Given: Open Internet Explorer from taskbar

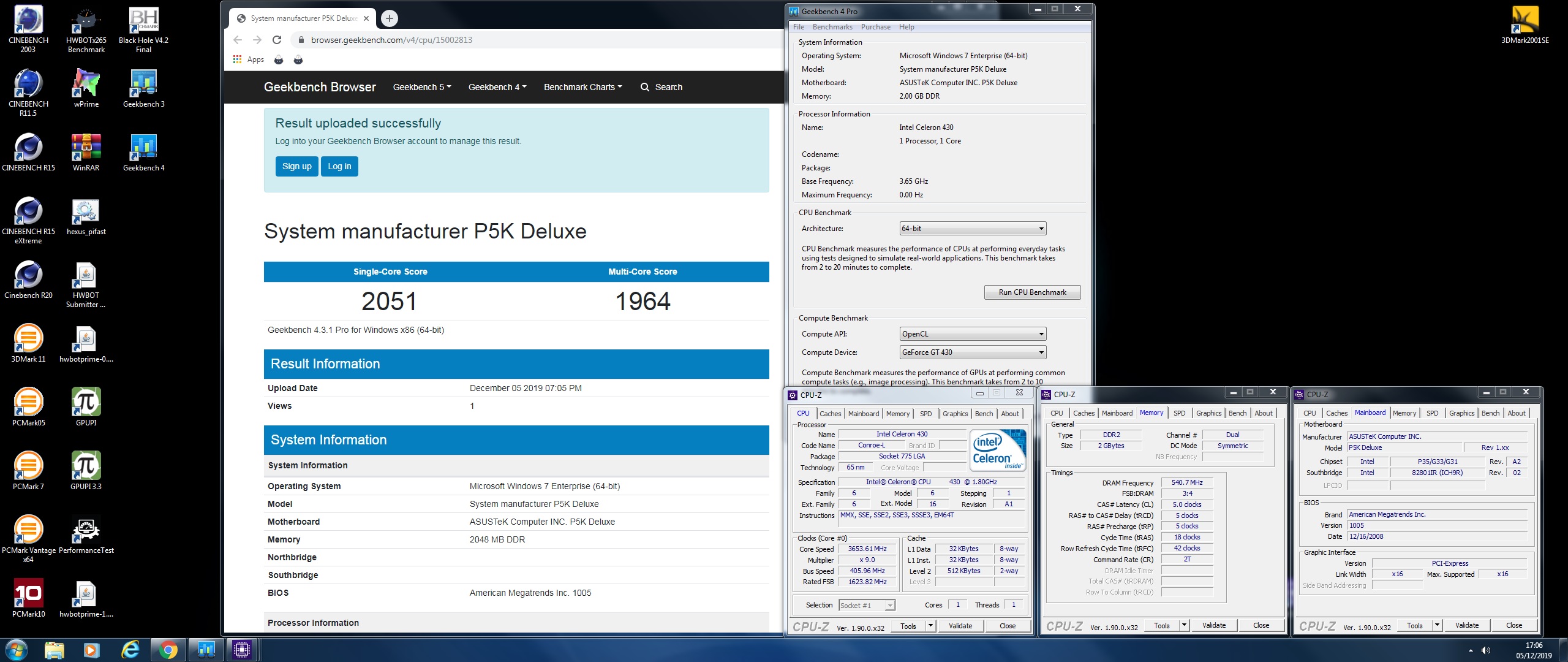Looking at the screenshot, I should click(x=130, y=649).
